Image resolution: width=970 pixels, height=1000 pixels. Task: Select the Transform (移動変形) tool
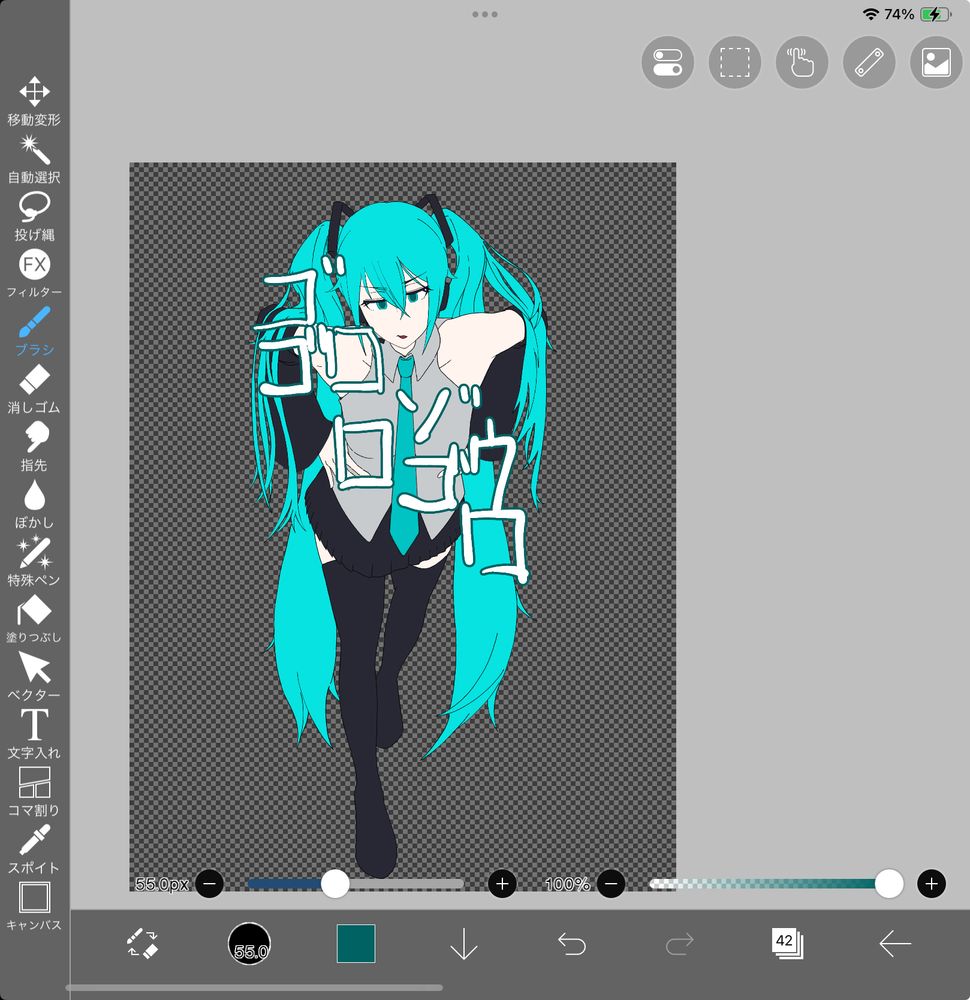pyautogui.click(x=34, y=101)
